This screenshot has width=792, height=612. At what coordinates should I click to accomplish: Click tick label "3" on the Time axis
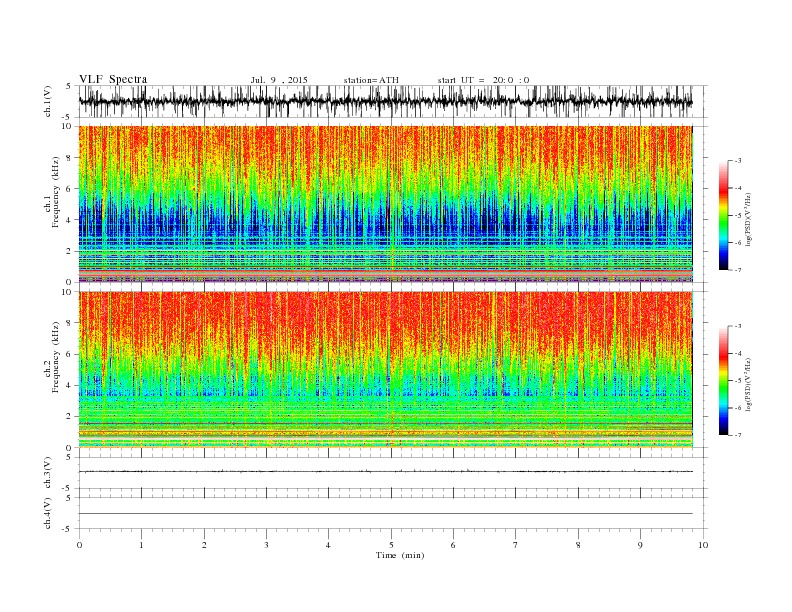pos(266,545)
